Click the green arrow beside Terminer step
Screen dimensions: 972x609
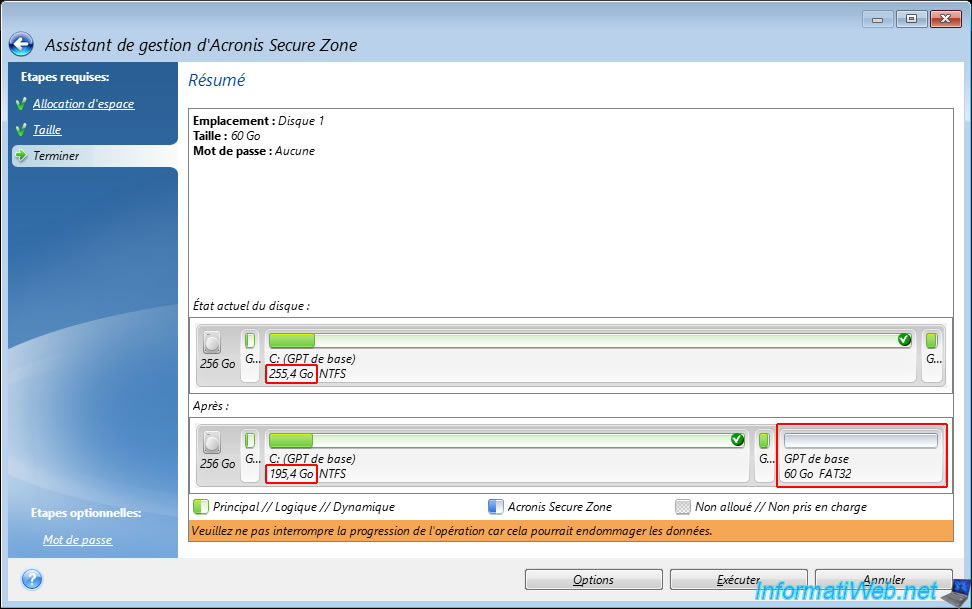(20, 156)
